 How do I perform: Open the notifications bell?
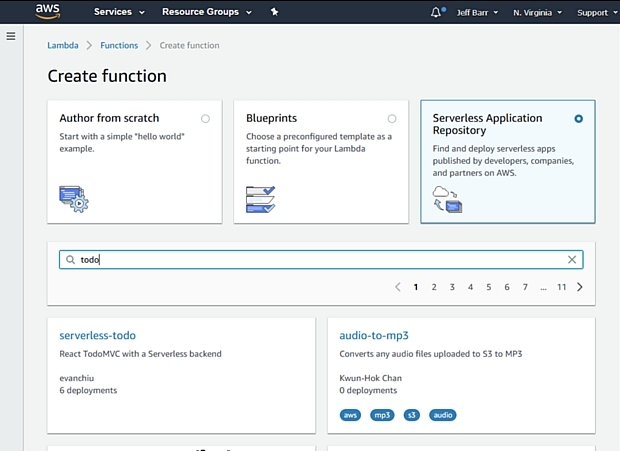click(x=436, y=12)
